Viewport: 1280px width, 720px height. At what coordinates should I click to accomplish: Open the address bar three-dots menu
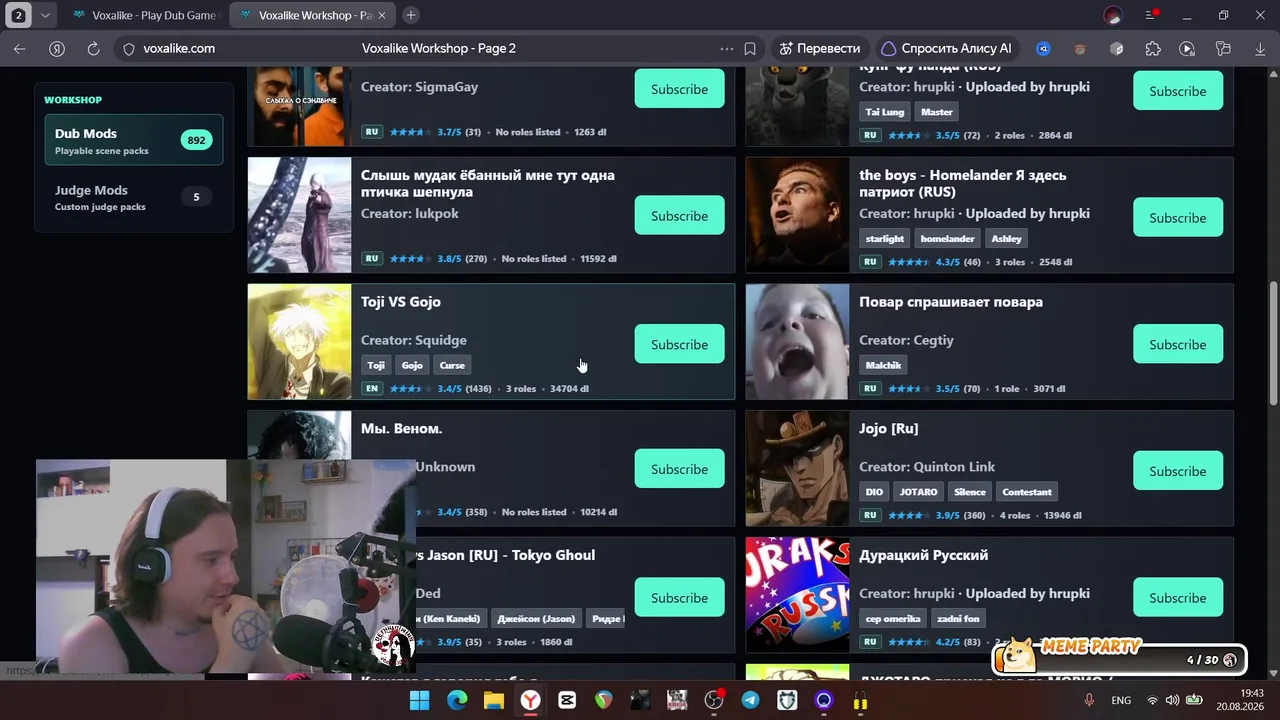(727, 48)
